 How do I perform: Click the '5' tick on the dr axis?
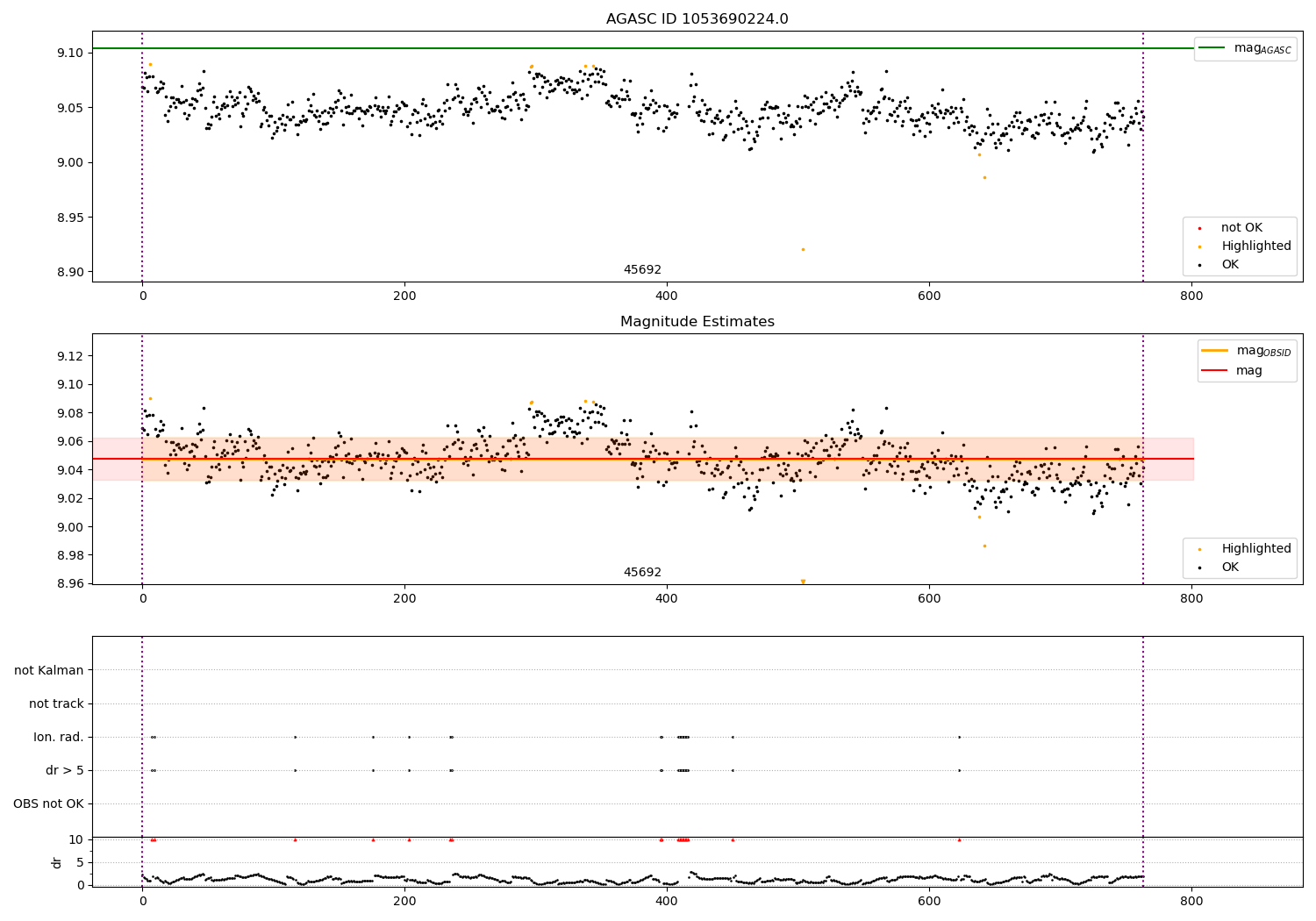(x=80, y=862)
